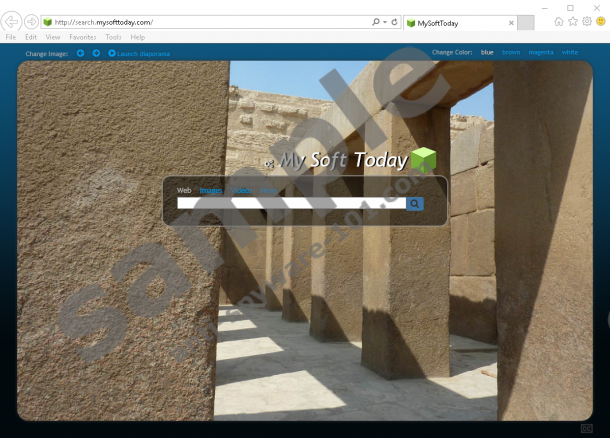Image resolution: width=610 pixels, height=438 pixels.
Task: Open the Tools menu
Action: 113,37
